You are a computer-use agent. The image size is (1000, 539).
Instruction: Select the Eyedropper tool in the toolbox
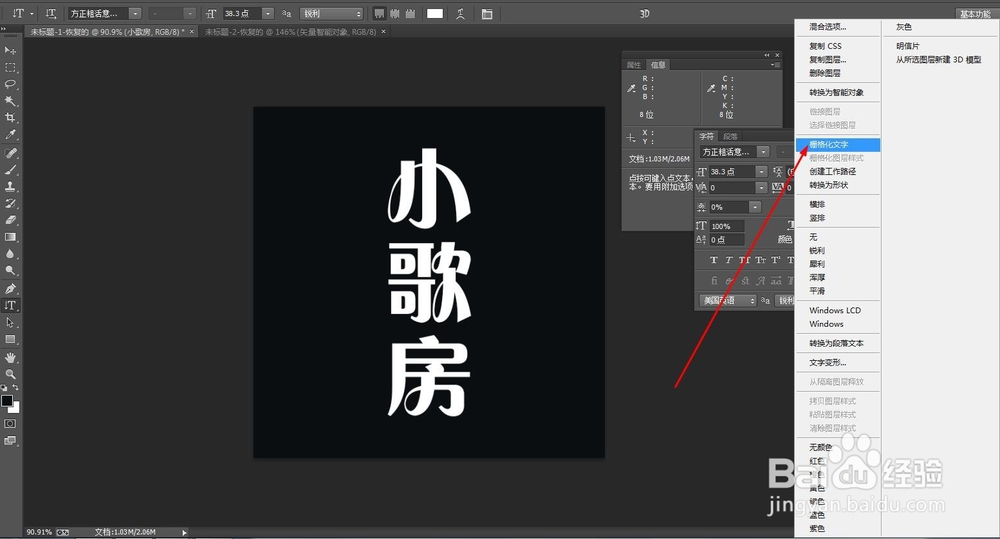(x=10, y=135)
